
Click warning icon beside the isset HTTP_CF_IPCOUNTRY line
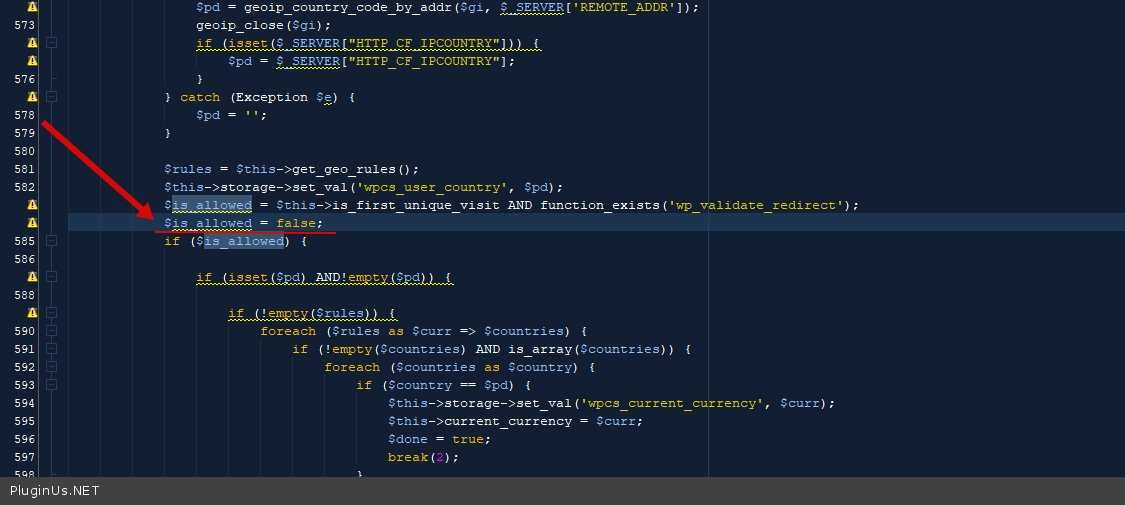point(32,43)
